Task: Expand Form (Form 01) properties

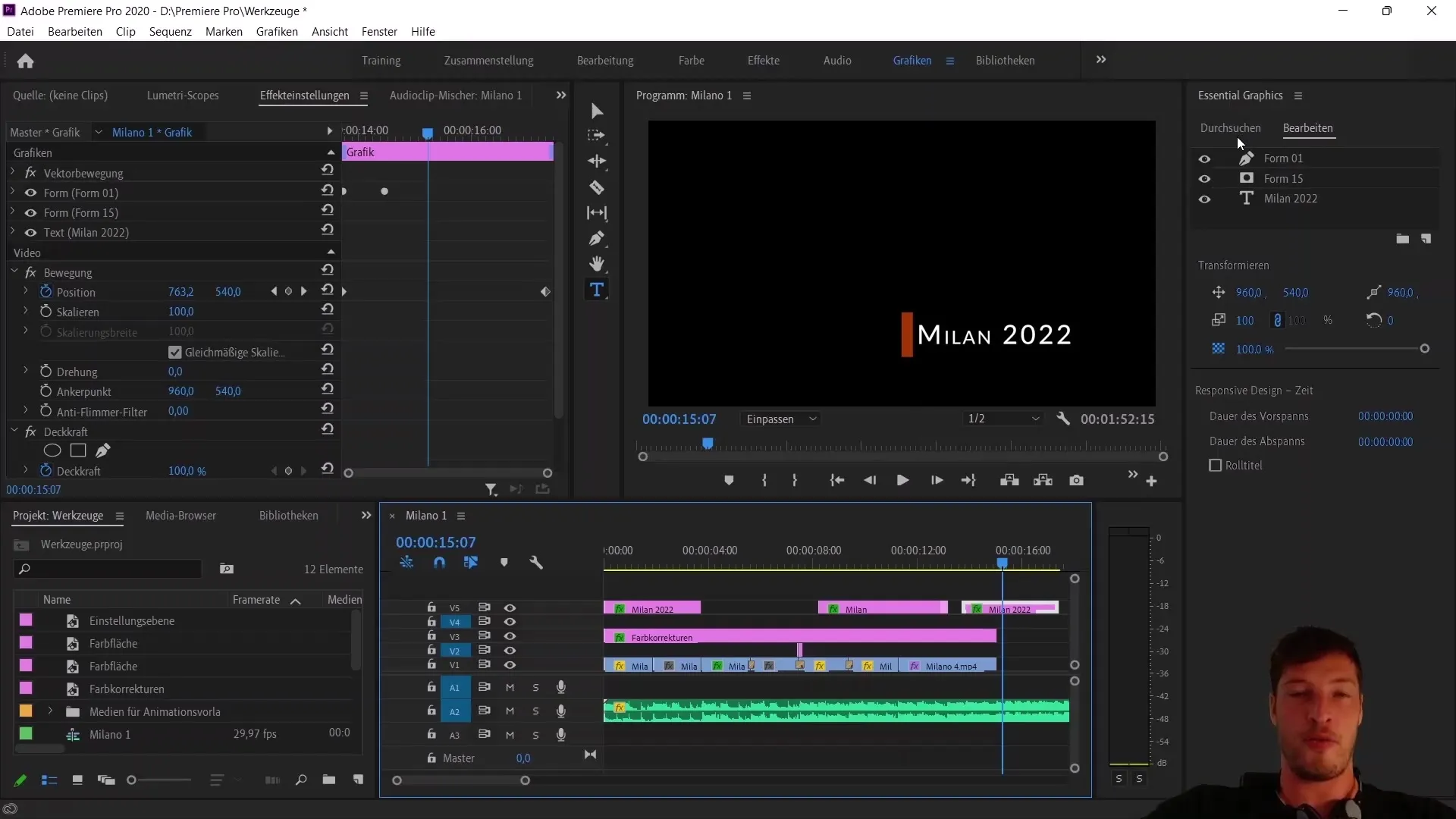Action: pos(13,192)
